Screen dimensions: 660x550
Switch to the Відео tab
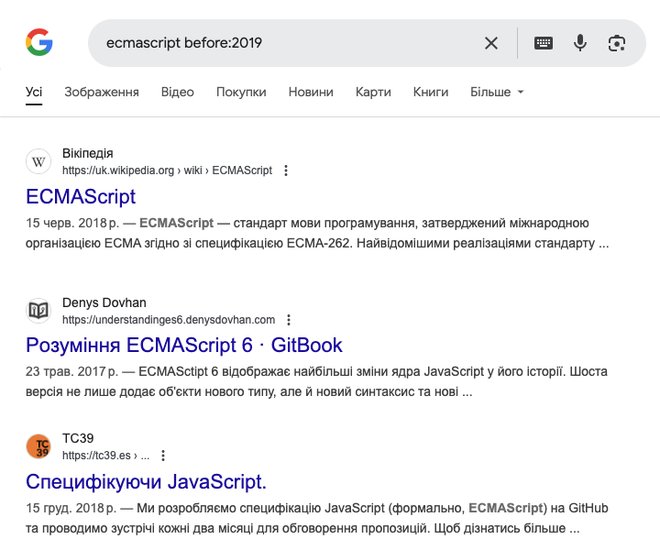click(x=177, y=92)
